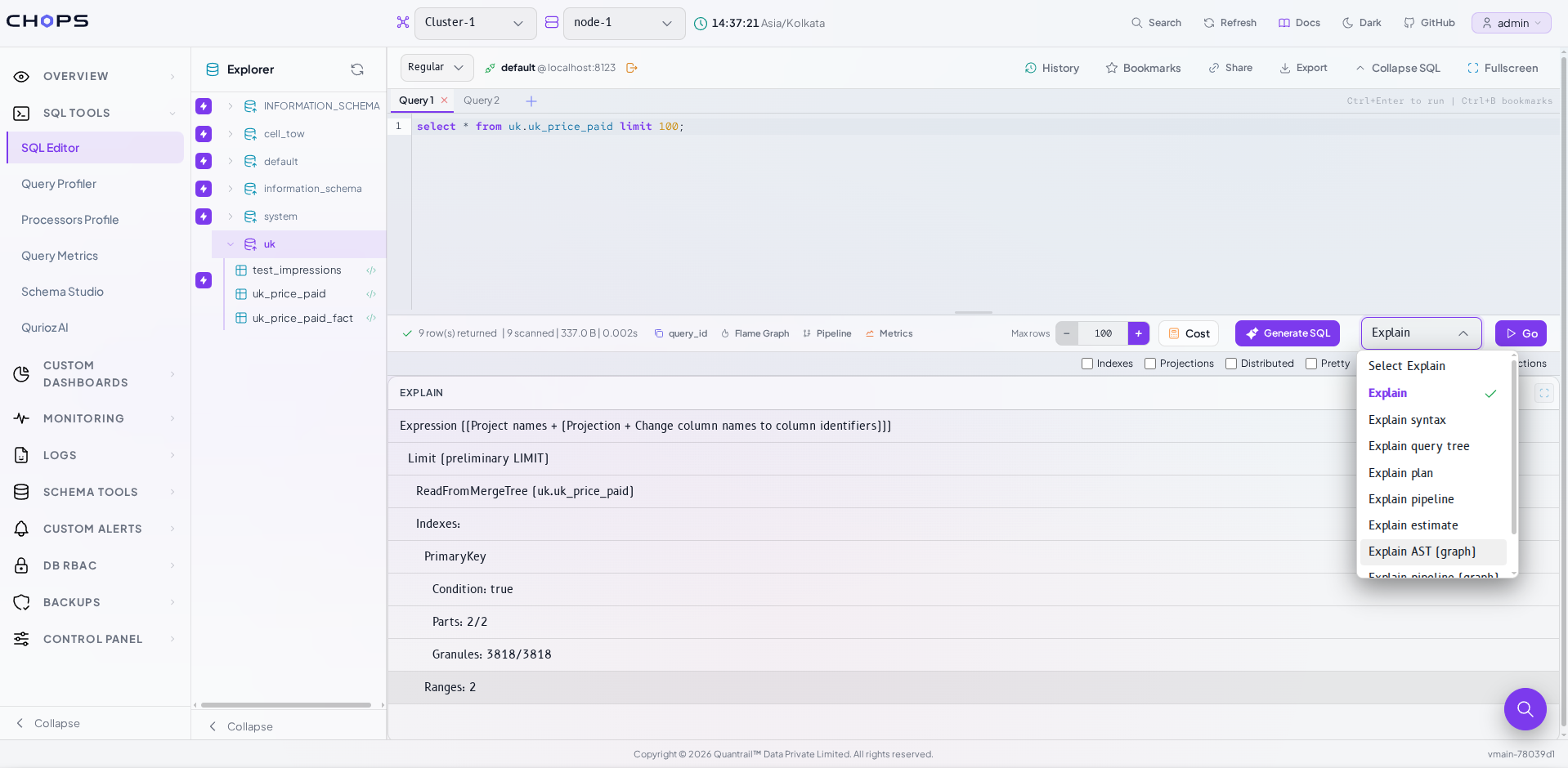Choose Explain estimate option
Screen dimensions: 1568x768
click(1433, 525)
